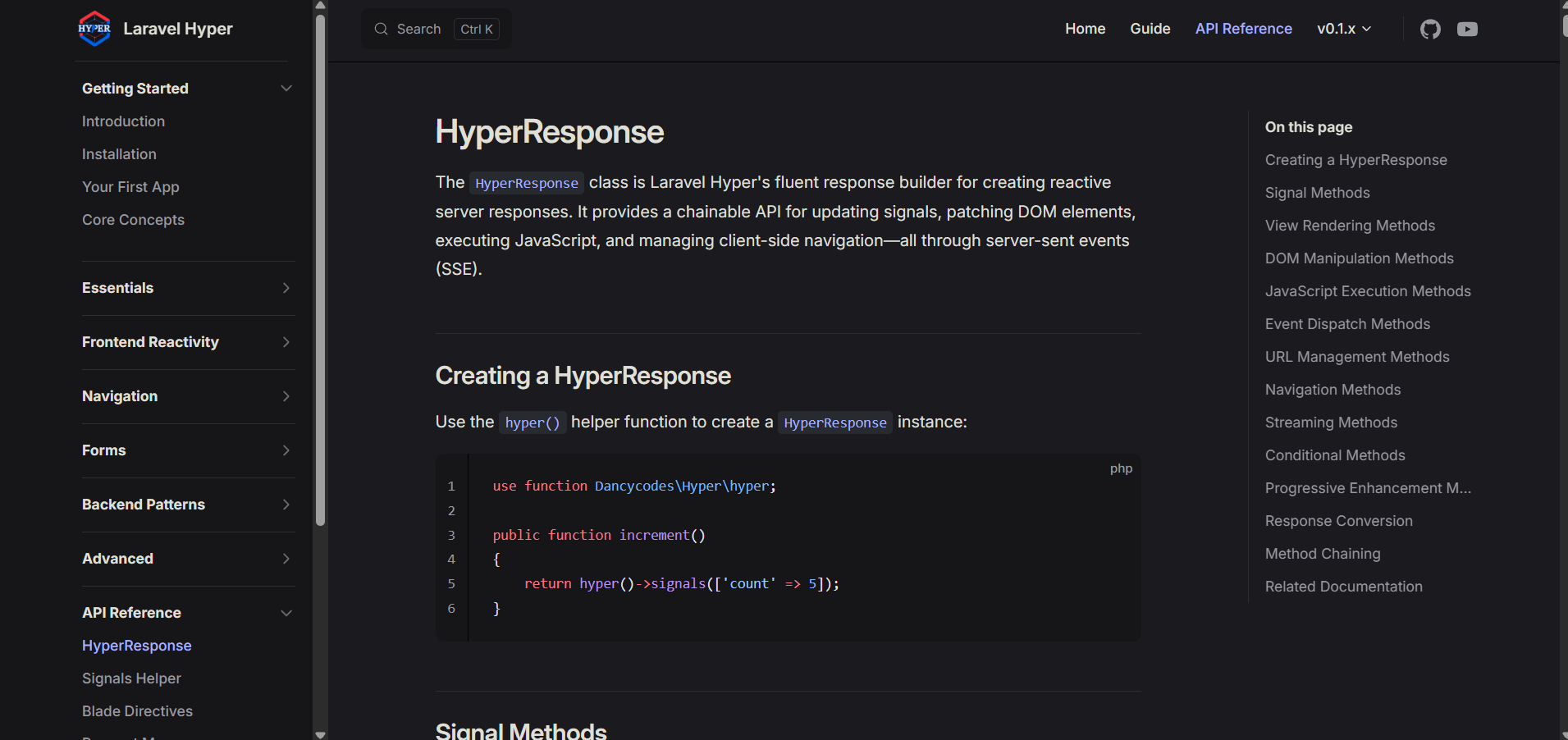Image resolution: width=1568 pixels, height=740 pixels.
Task: Jump to Response Conversion section
Action: click(1338, 521)
